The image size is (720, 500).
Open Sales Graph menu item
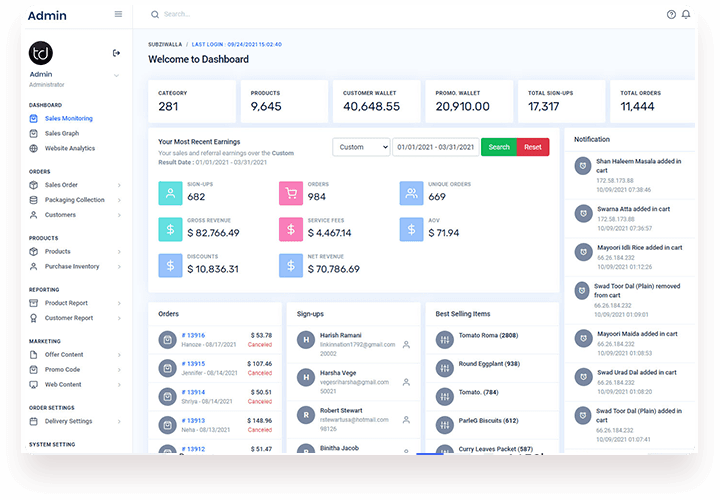tap(62, 133)
